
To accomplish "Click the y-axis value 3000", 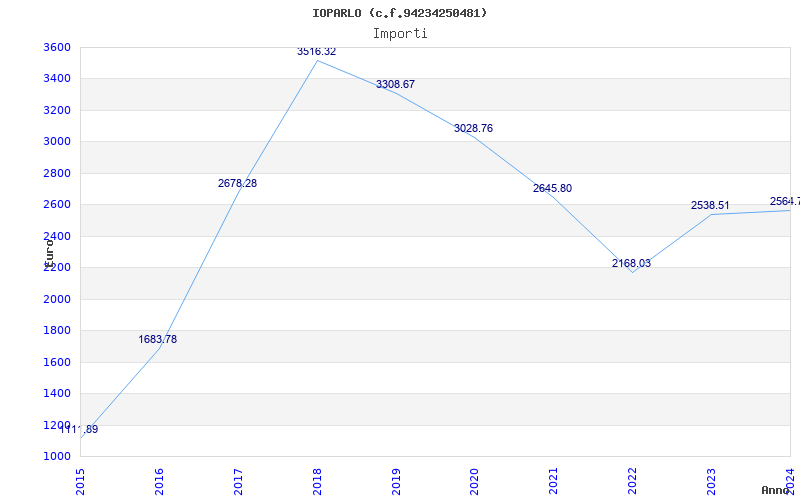I will (x=57, y=142).
